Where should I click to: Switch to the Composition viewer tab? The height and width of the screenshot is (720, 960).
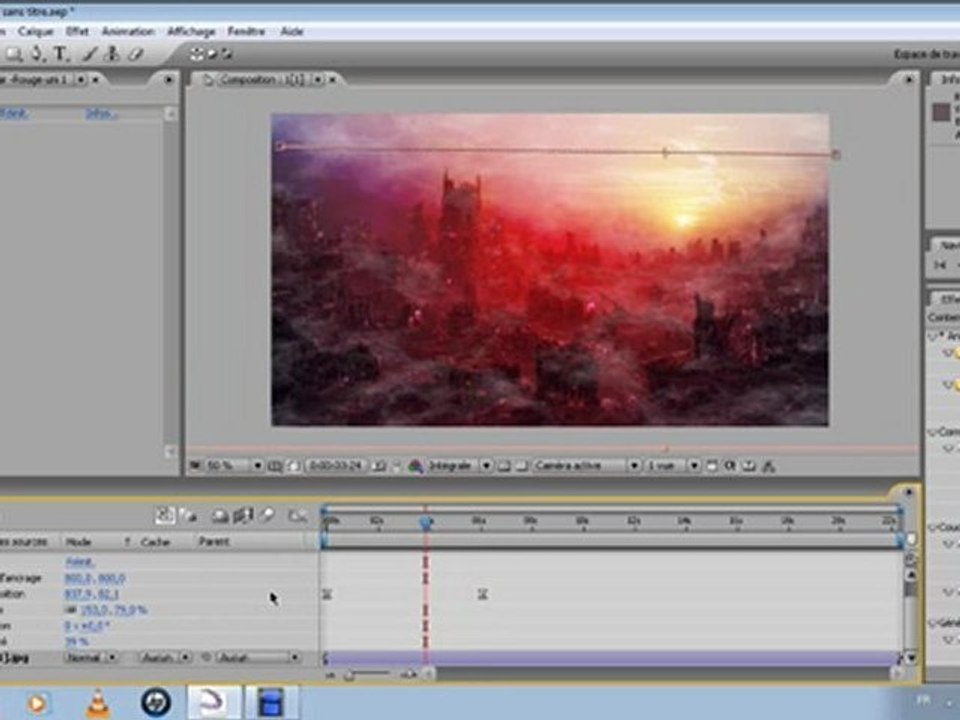point(261,80)
